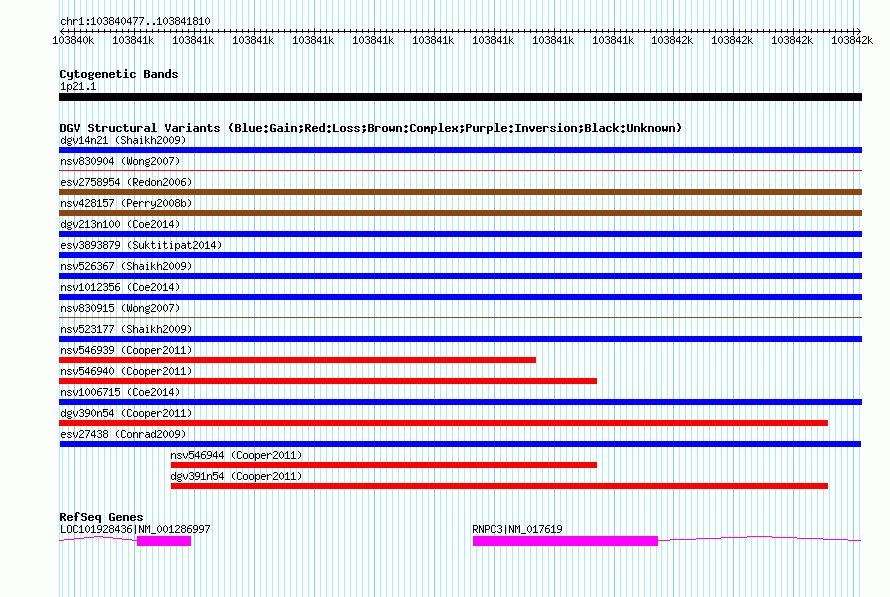The image size is (890, 597).
Task: Open esv27438 (Conrad2009) label
Action: [x=123, y=434]
